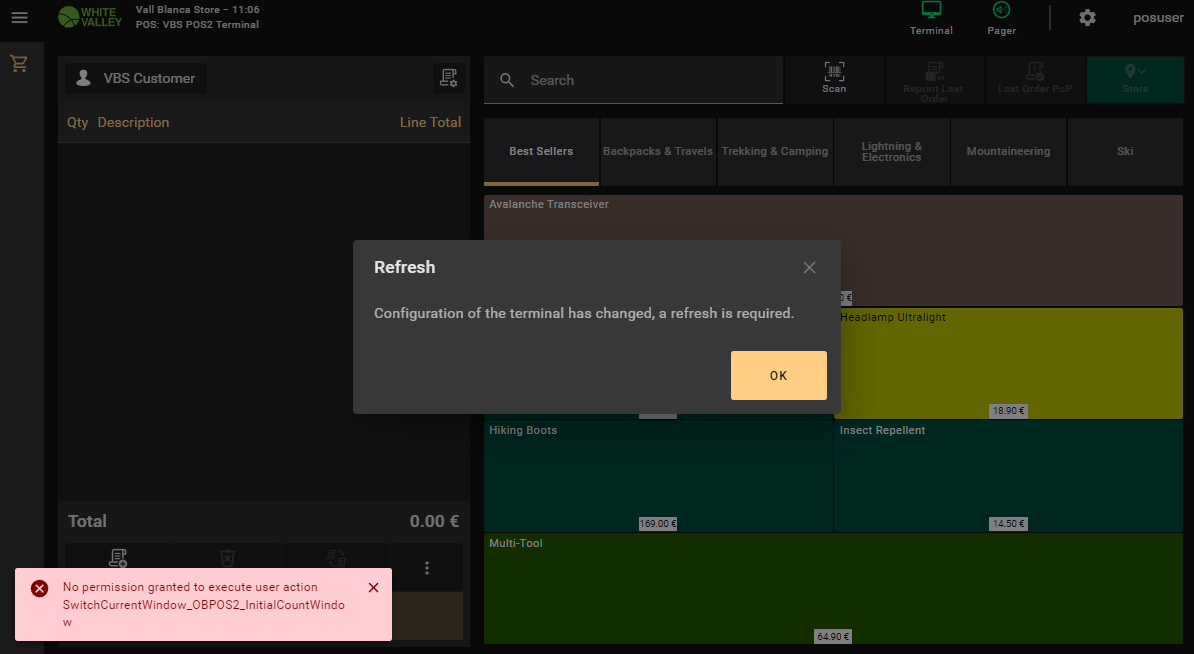Switch to the Backpacks & Travels tab
The height and width of the screenshot is (654, 1194).
658,152
